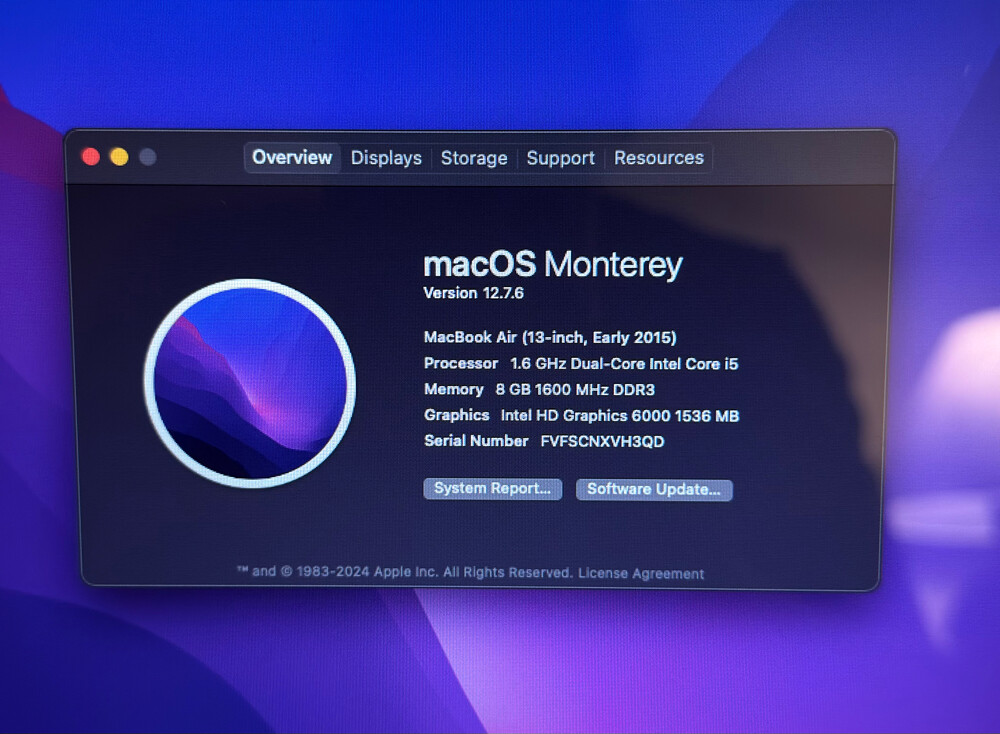Screen dimensions: 1000x734
Task: Switch to the Overview tab
Action: [292, 158]
